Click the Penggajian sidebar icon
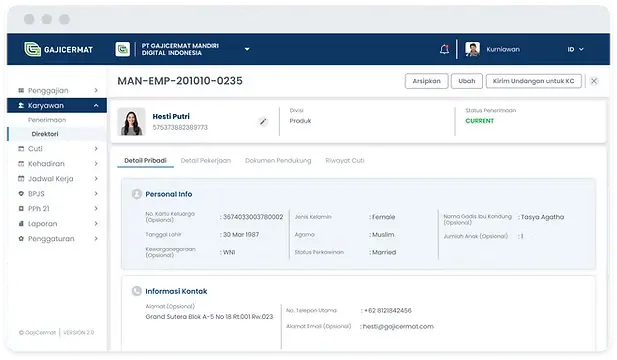The width and height of the screenshot is (617, 360). pyautogui.click(x=21, y=90)
